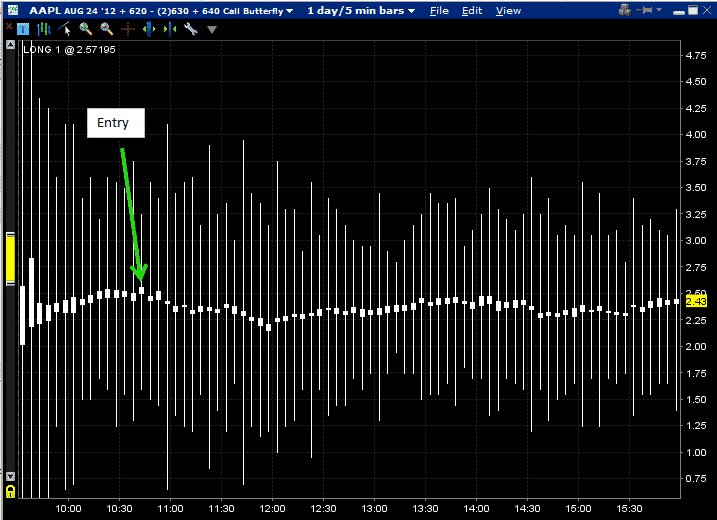Click the compress bar width arrows icon

(x=170, y=29)
